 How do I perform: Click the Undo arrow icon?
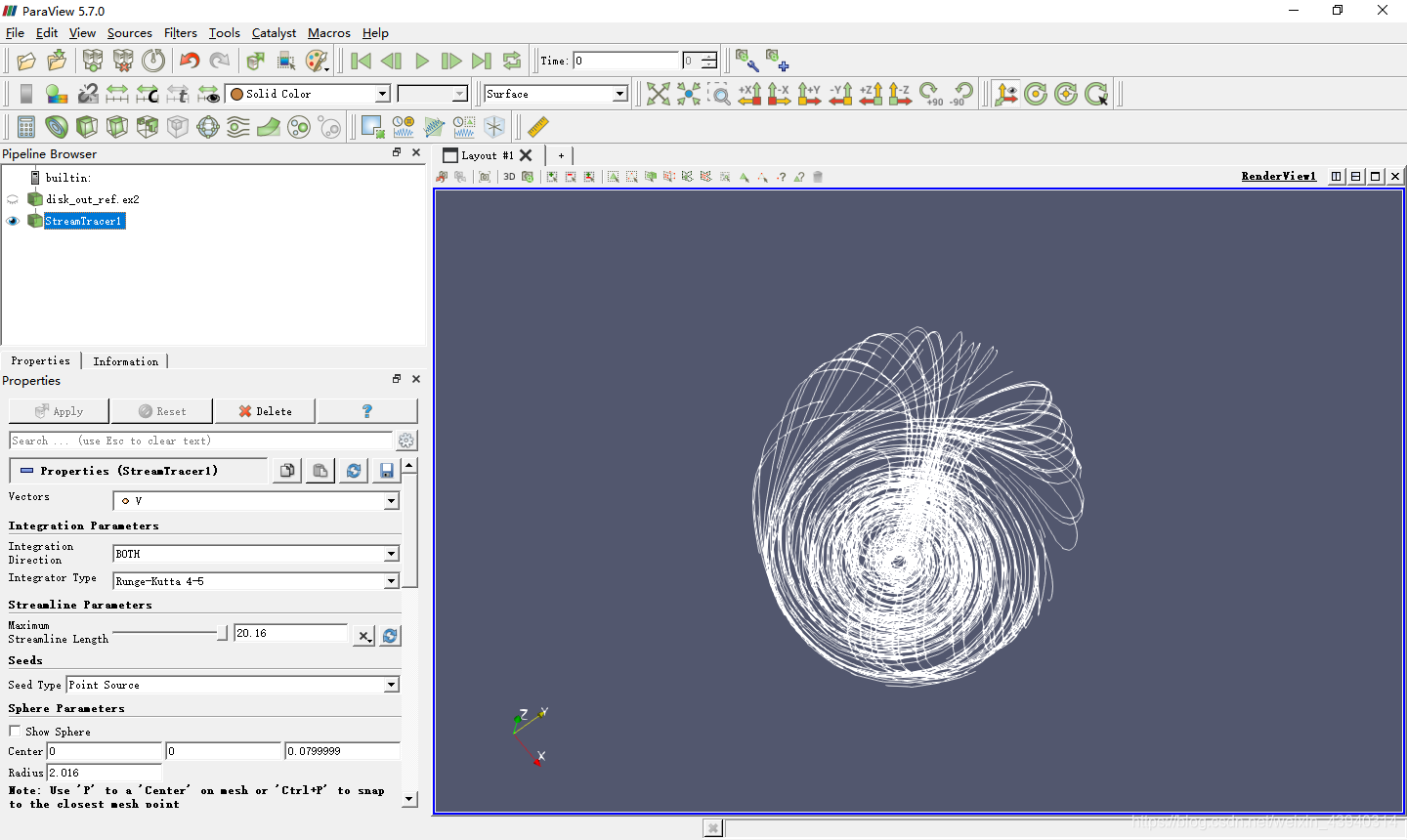point(190,61)
